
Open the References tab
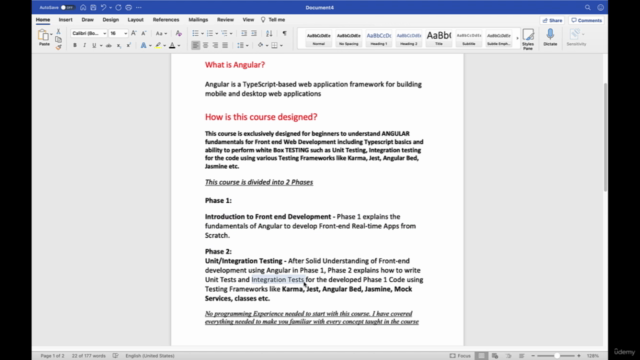166,20
